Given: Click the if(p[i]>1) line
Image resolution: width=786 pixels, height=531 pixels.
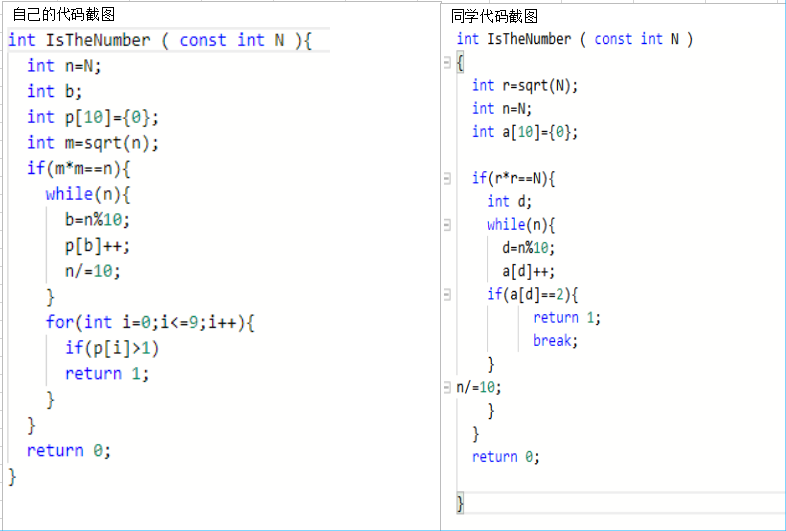Looking at the screenshot, I should click(112, 348).
